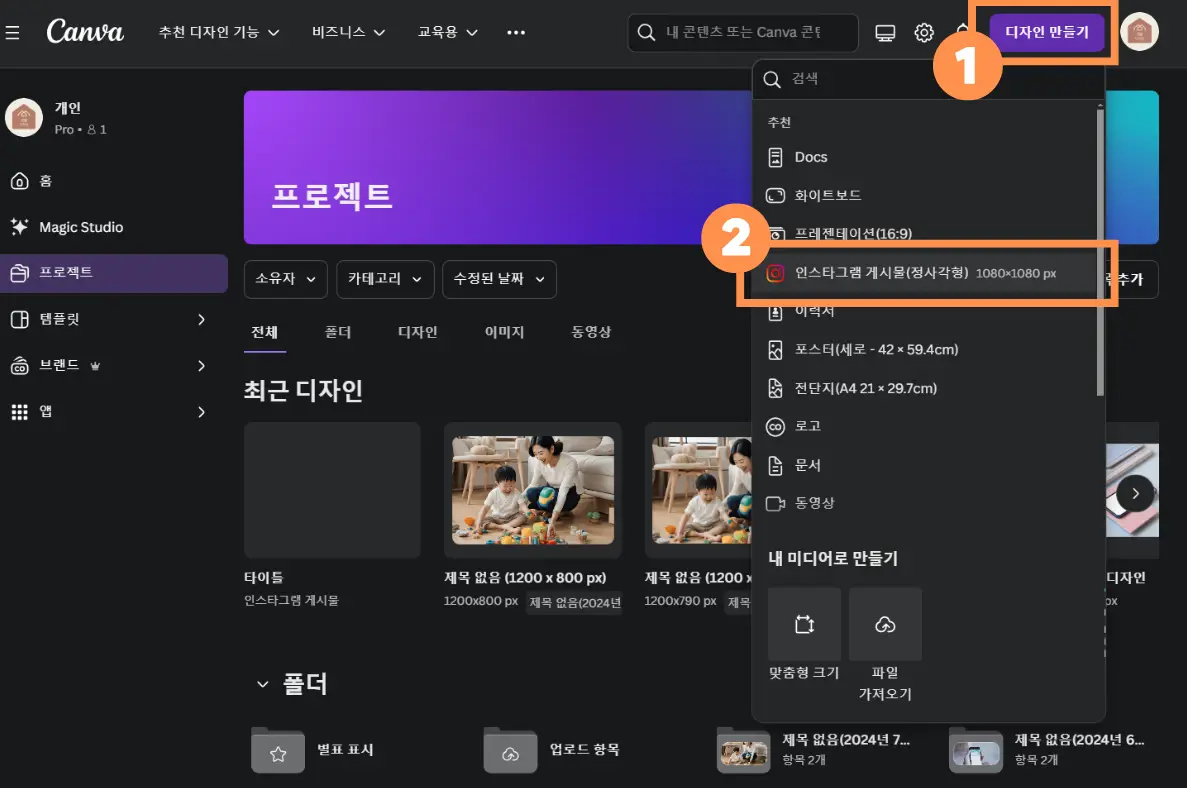Open the 수정된 날짜 dropdown
1187x788 pixels.
click(x=499, y=279)
